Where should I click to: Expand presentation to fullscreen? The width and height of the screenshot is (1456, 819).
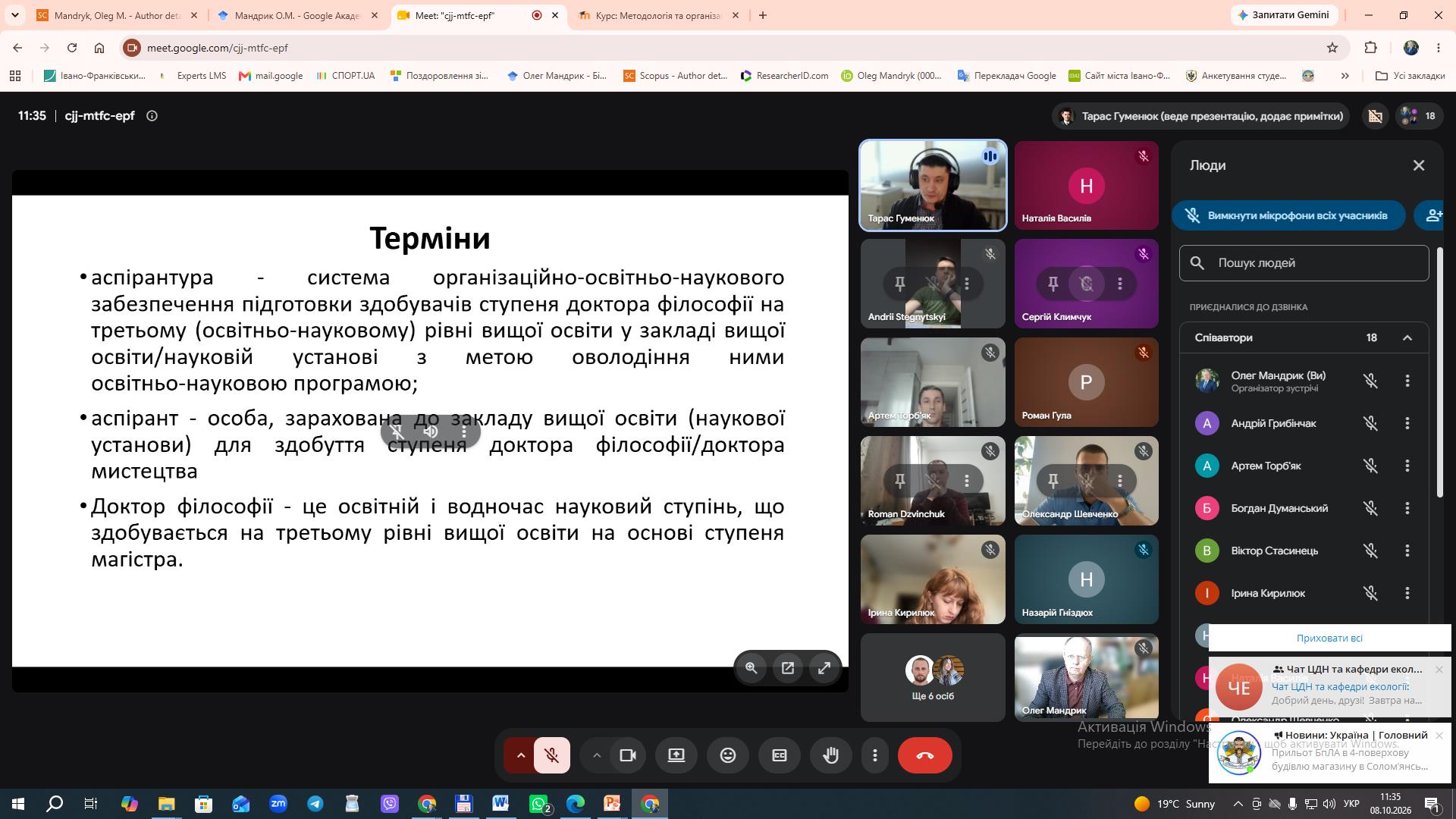point(824,668)
